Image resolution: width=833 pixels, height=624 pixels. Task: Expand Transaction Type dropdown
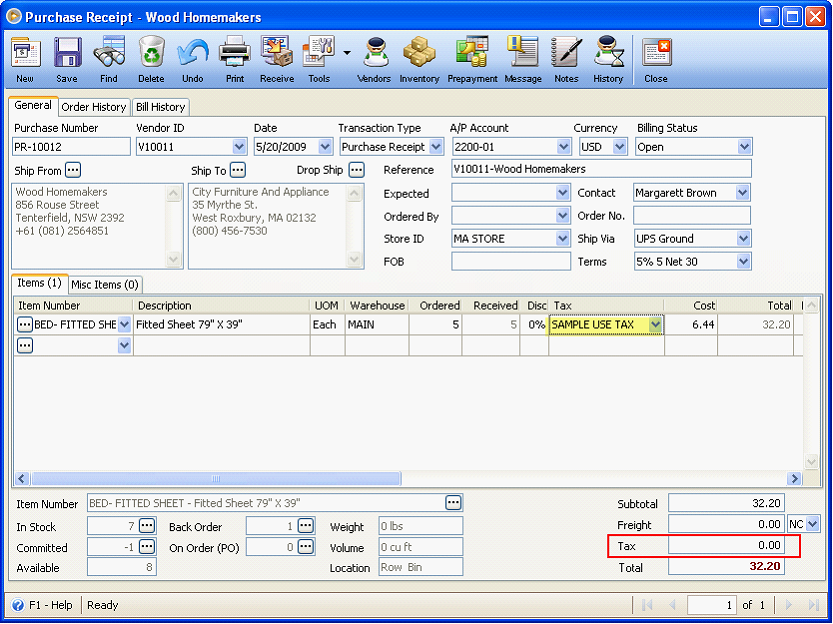click(x=436, y=147)
